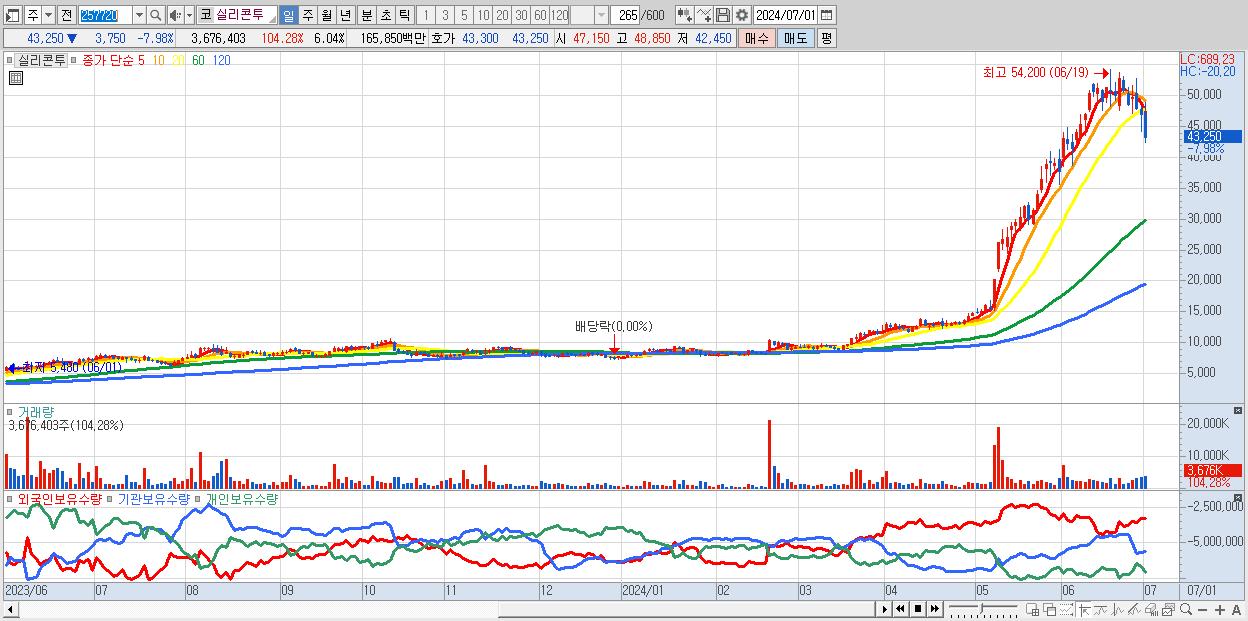Screen dimensions: 1248x621
Task: Select the 60 interval button
Action: tap(540, 15)
